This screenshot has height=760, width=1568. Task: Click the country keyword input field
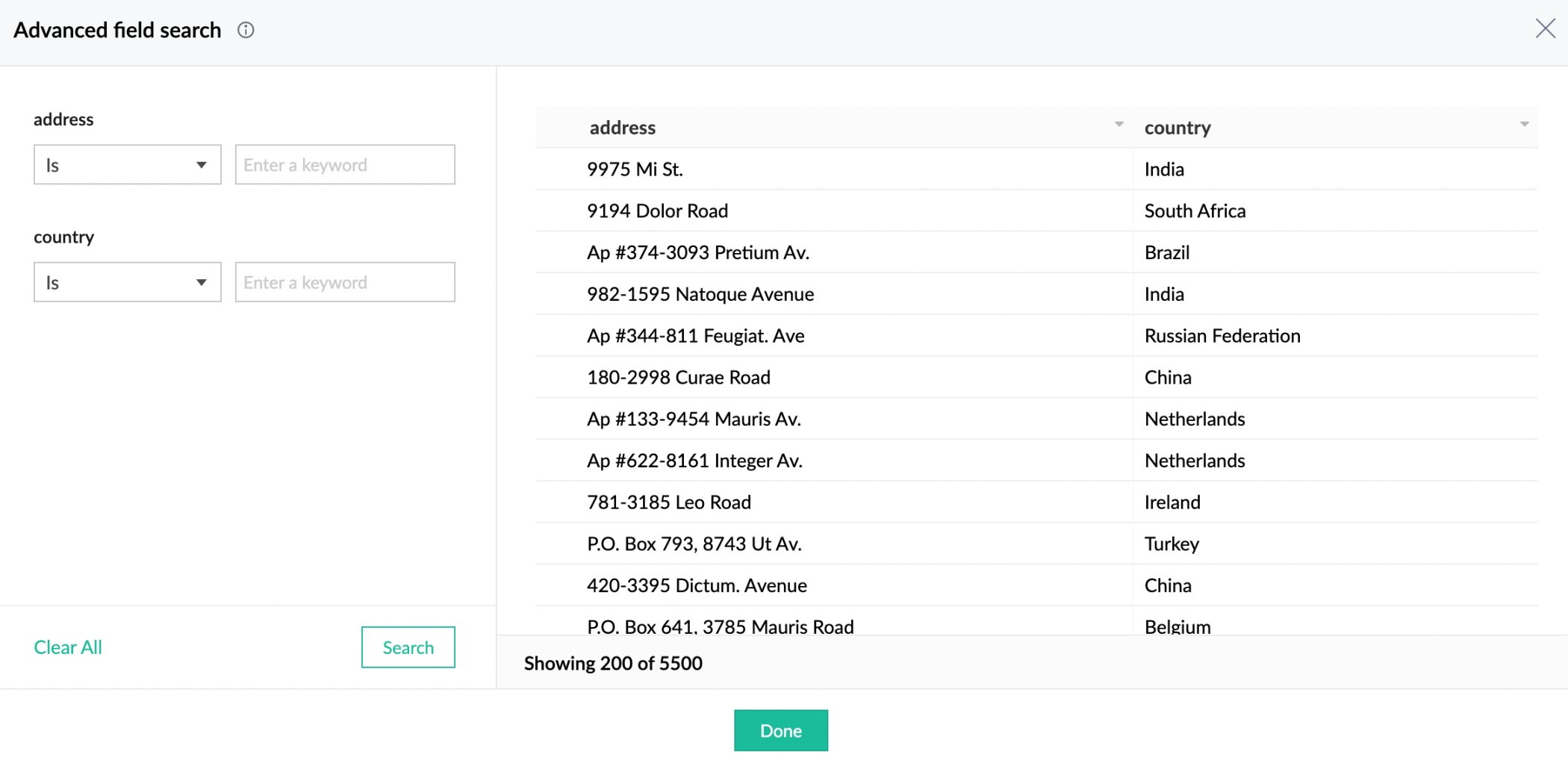click(x=344, y=282)
